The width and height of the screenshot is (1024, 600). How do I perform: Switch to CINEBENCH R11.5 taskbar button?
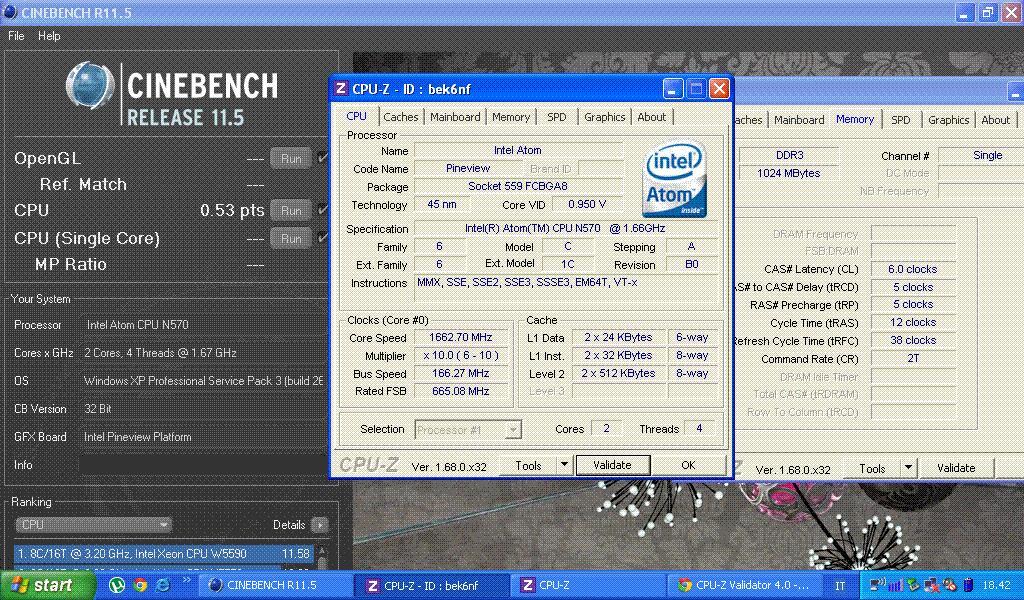pyautogui.click(x=274, y=585)
